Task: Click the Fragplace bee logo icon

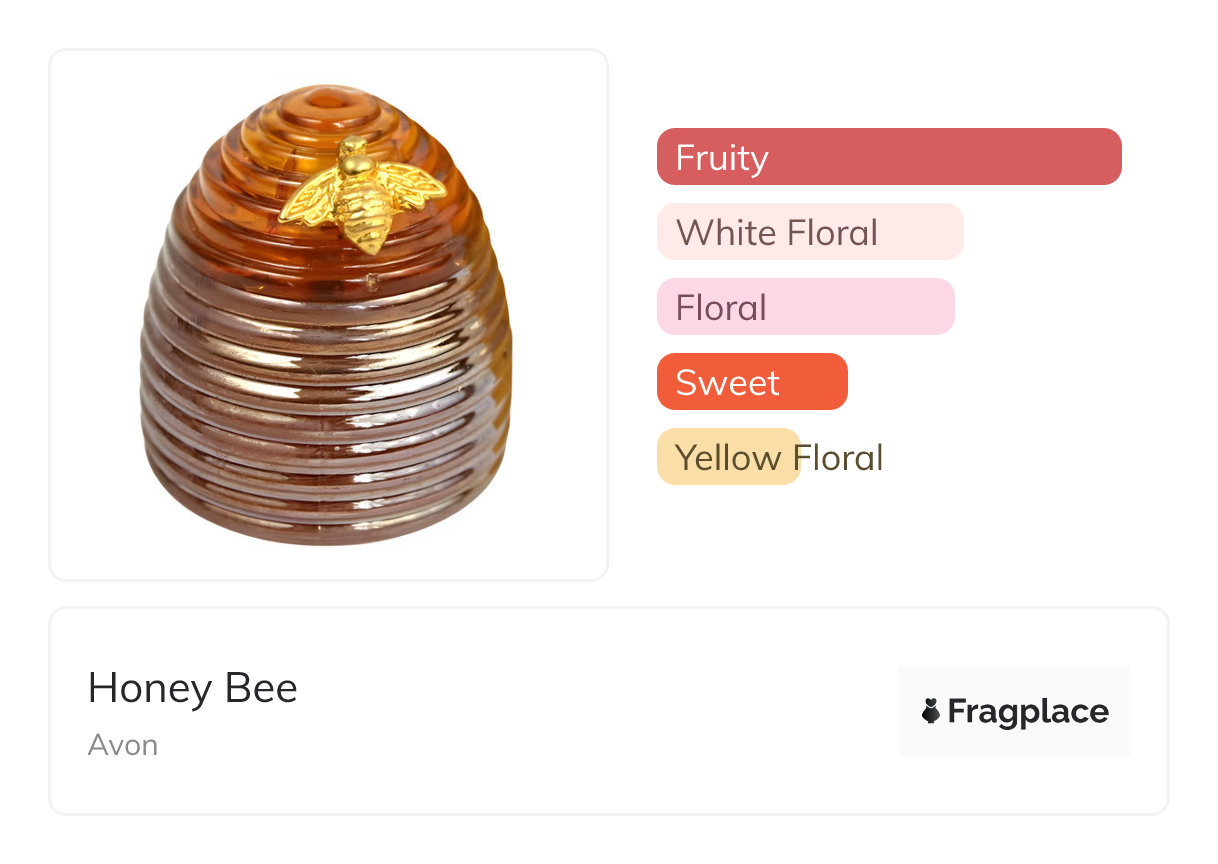Action: pyautogui.click(x=931, y=711)
